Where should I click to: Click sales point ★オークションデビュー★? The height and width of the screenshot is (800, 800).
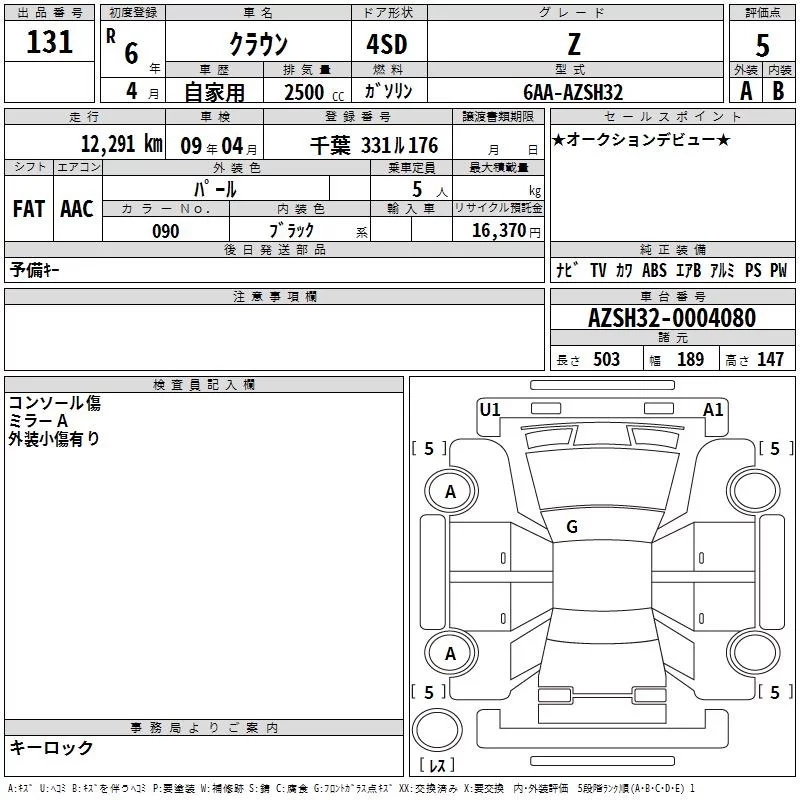pos(641,139)
